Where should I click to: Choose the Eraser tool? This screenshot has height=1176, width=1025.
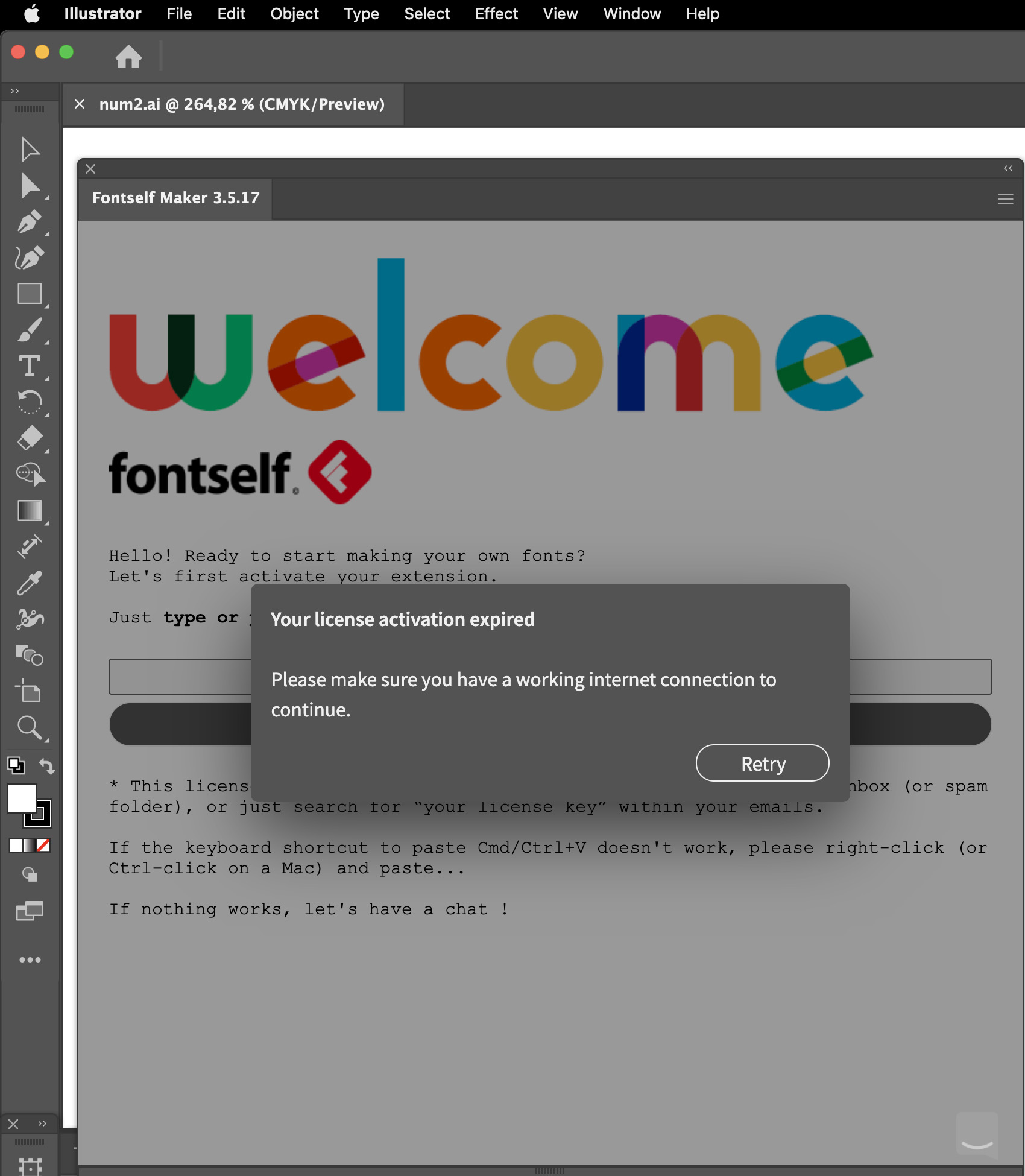coord(29,438)
